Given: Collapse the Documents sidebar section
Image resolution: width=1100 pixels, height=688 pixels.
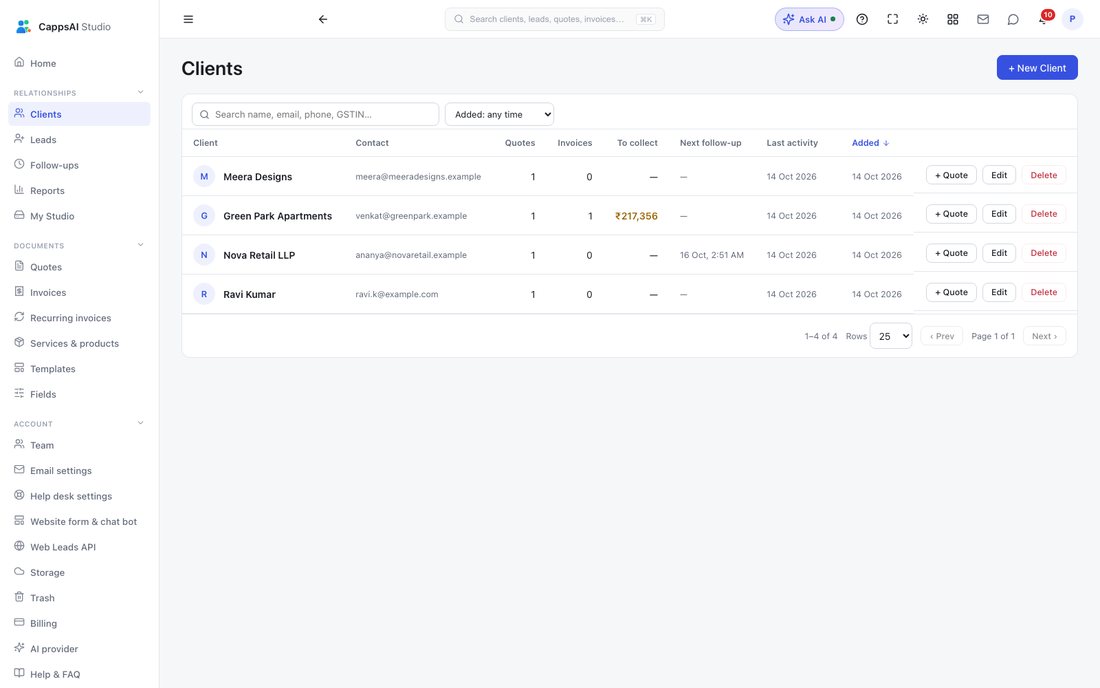Looking at the screenshot, I should (140, 245).
